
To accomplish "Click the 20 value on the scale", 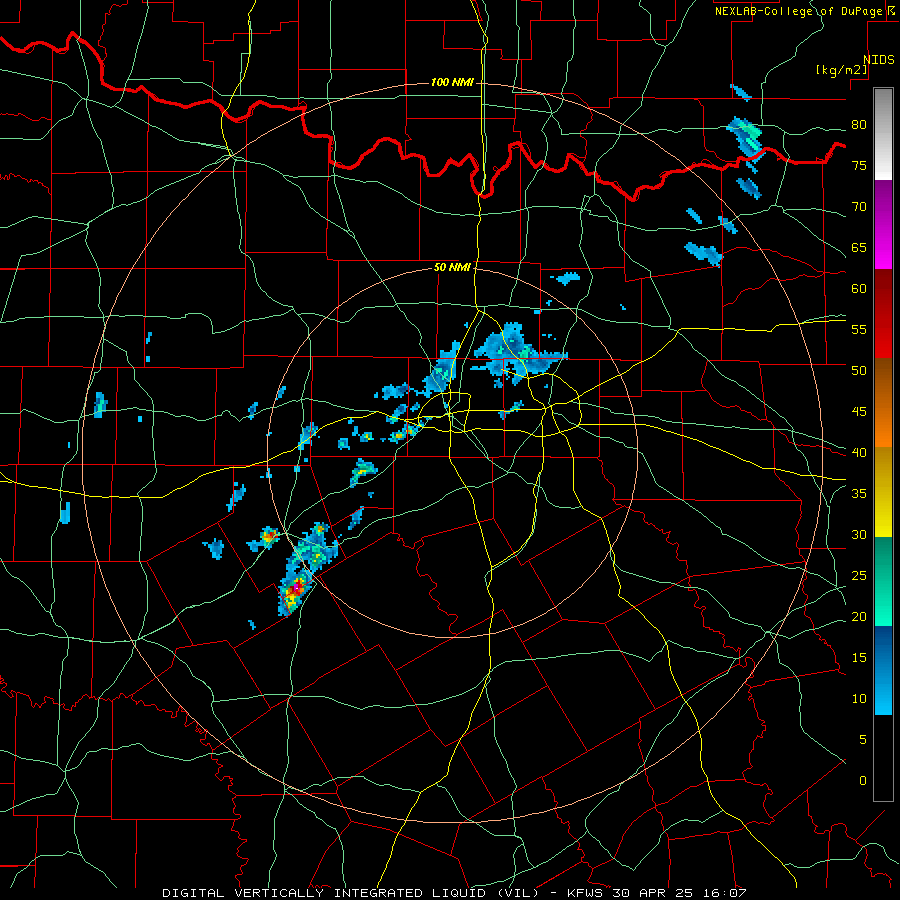I will (859, 616).
